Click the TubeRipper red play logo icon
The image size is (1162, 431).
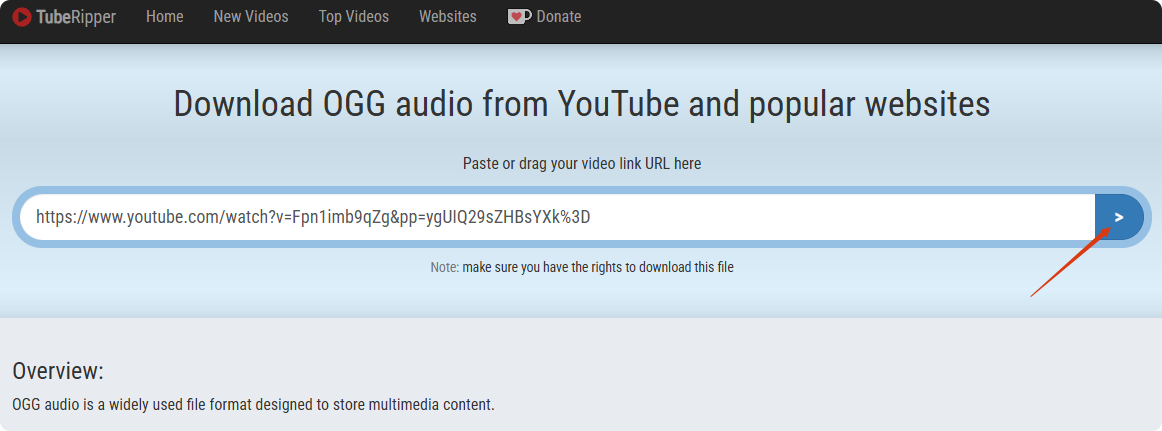point(22,17)
